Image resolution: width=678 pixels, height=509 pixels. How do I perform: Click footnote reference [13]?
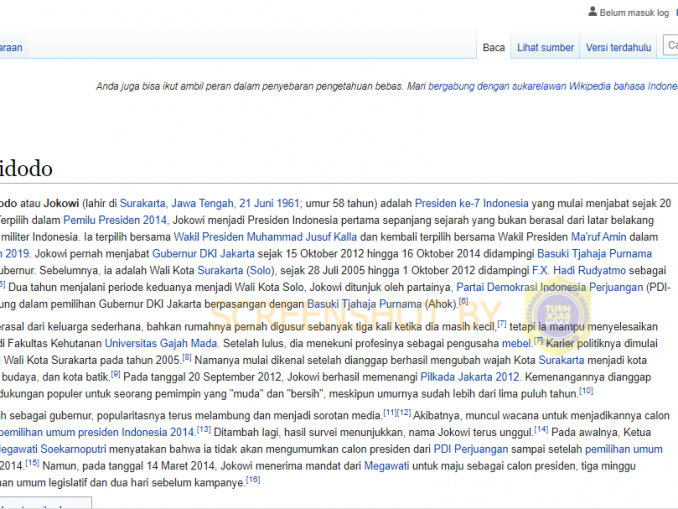click(x=204, y=429)
